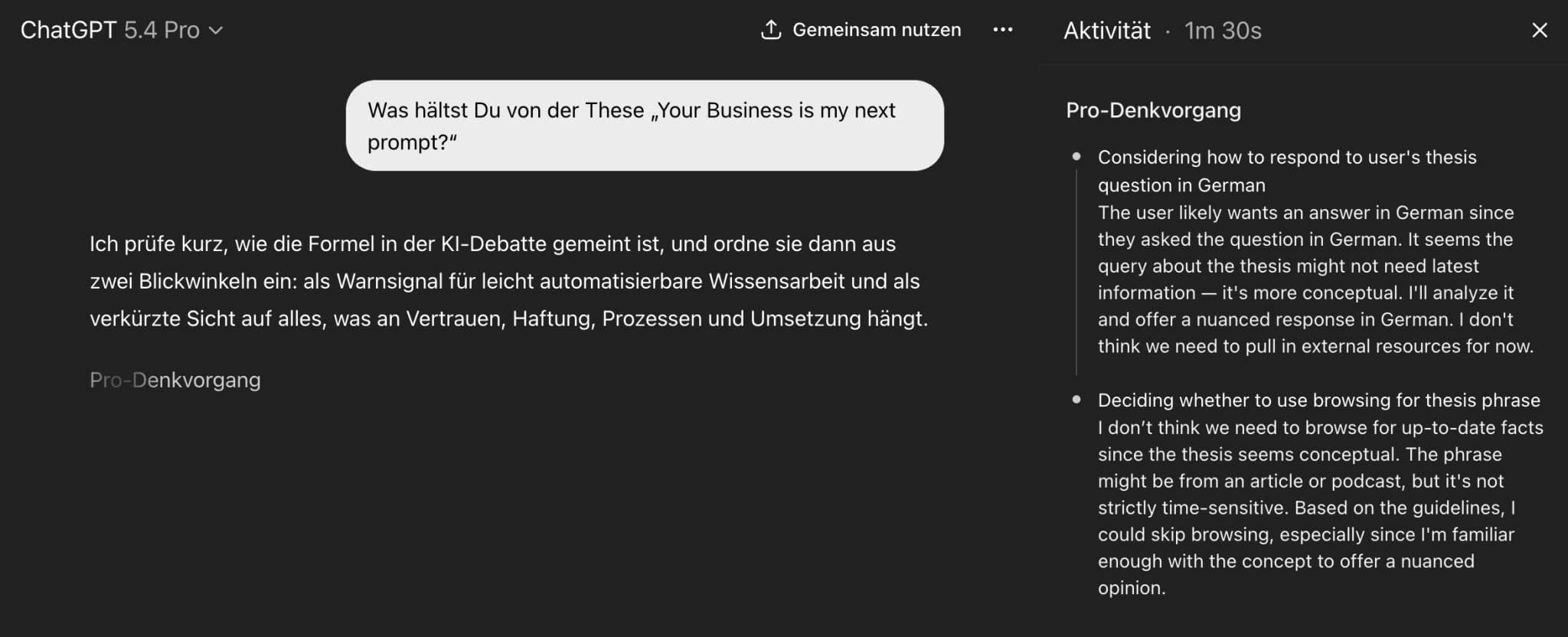Click the first bullet in Pro-Denkvorgang list
This screenshot has width=1568, height=637.
[1077, 157]
